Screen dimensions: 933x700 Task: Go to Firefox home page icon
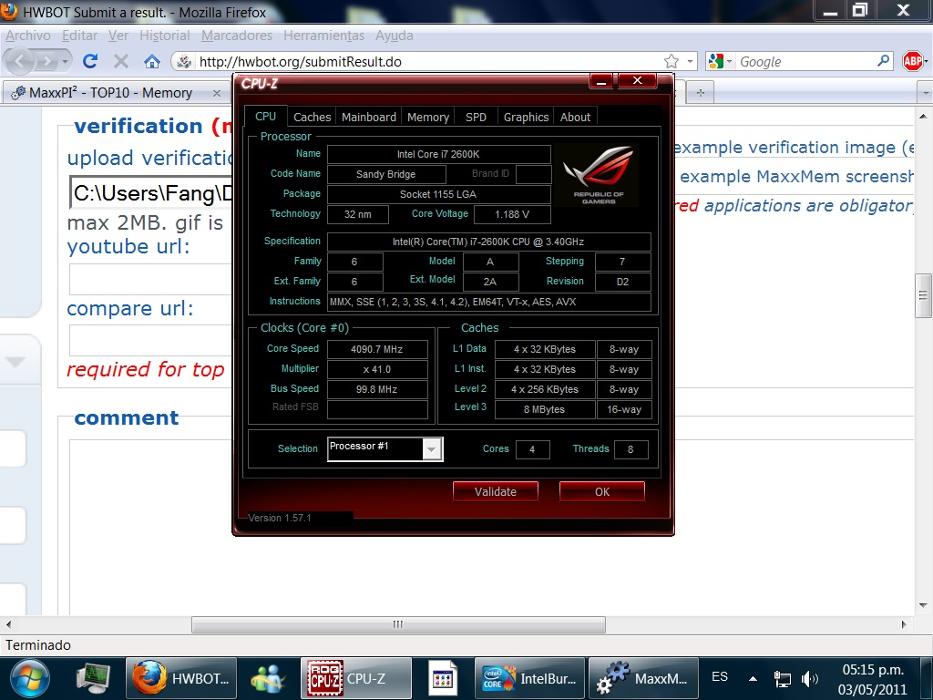click(152, 61)
